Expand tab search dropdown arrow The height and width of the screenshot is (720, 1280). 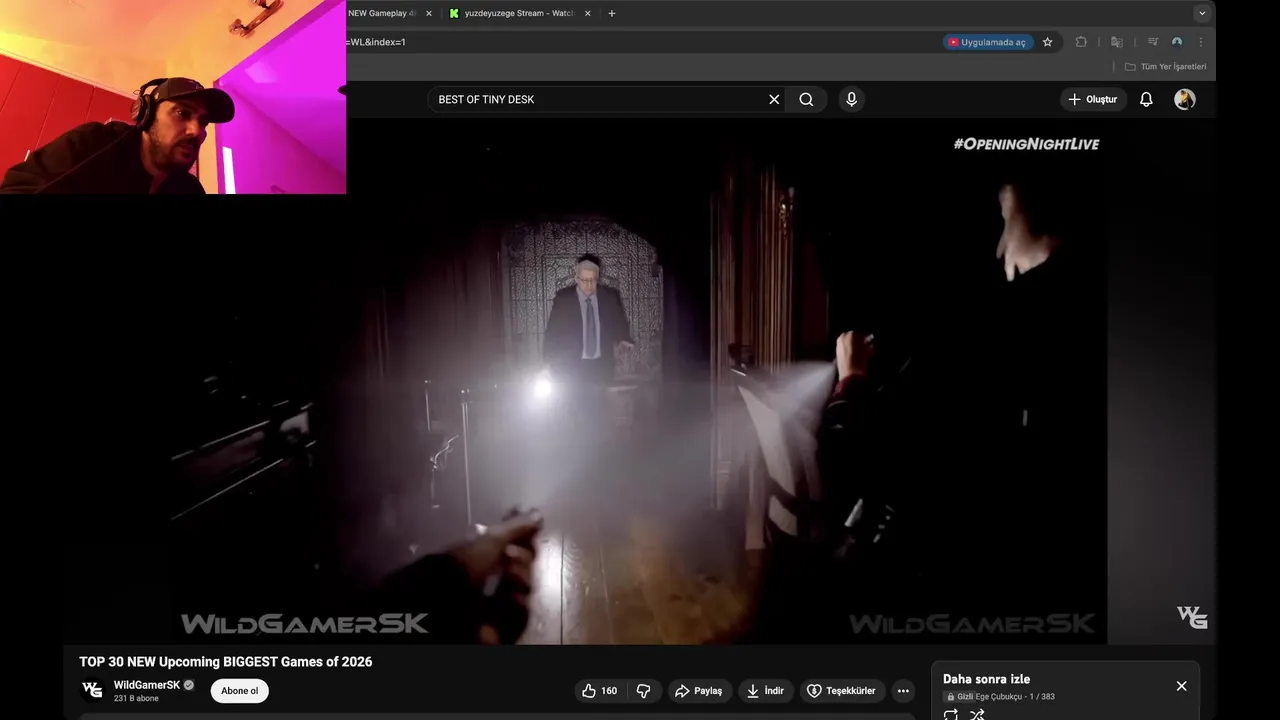pos(1202,13)
